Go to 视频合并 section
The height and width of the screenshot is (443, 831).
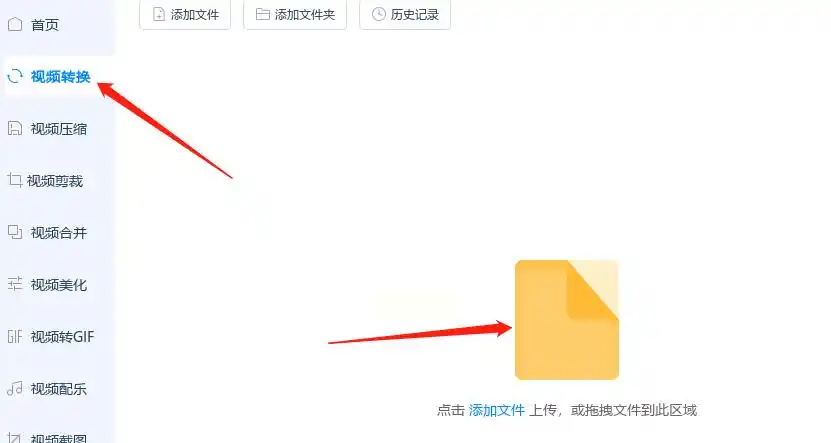(57, 233)
